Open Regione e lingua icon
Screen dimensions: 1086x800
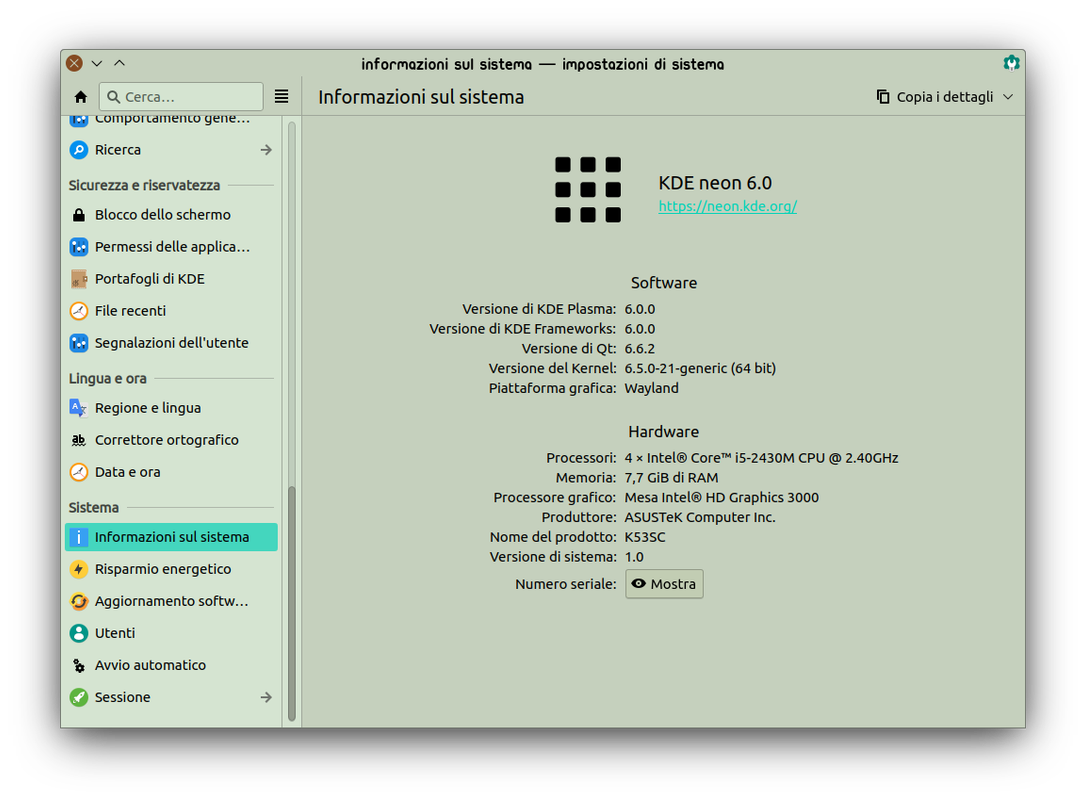(78, 408)
